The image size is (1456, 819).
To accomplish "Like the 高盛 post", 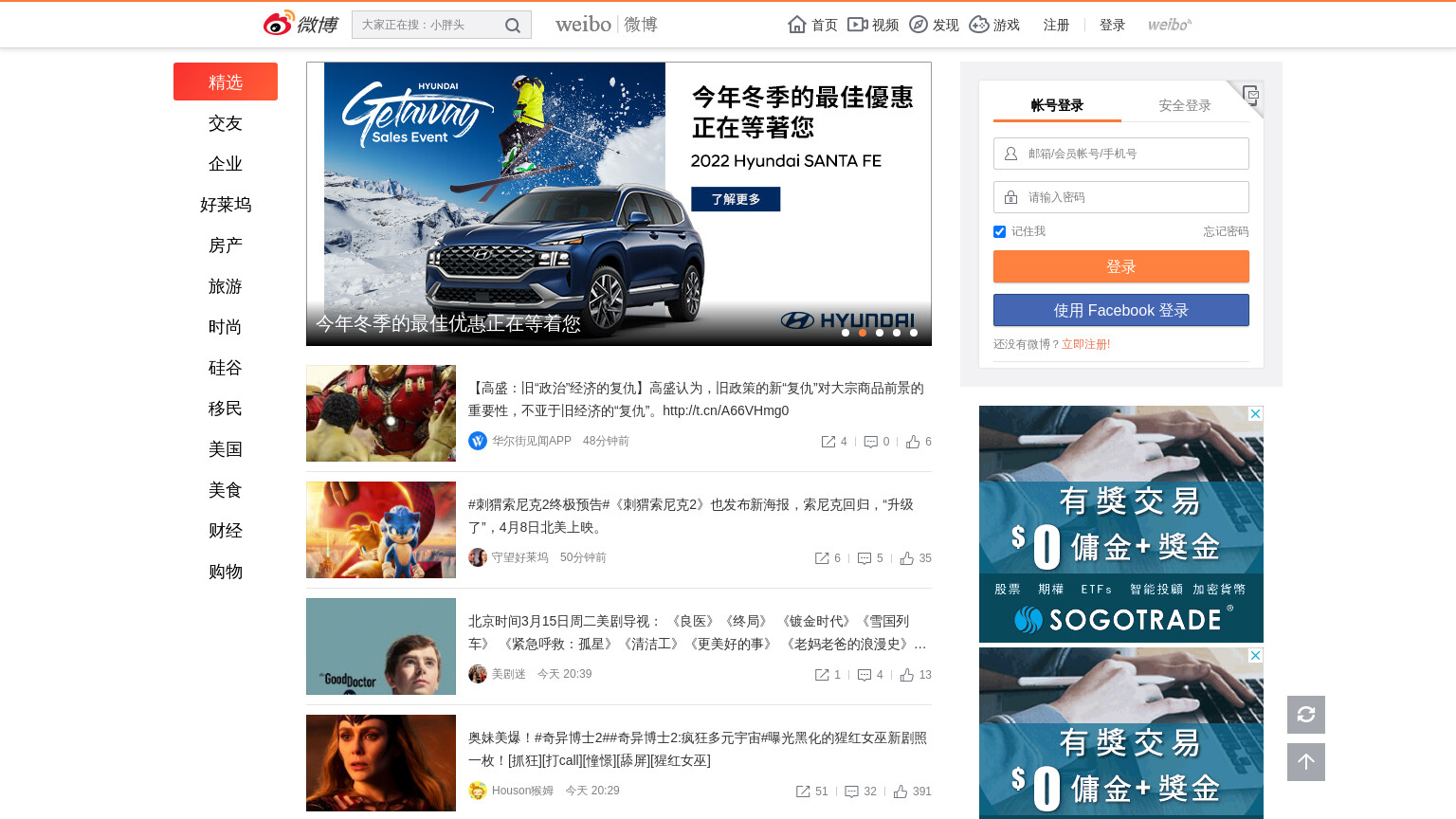I will click(913, 442).
